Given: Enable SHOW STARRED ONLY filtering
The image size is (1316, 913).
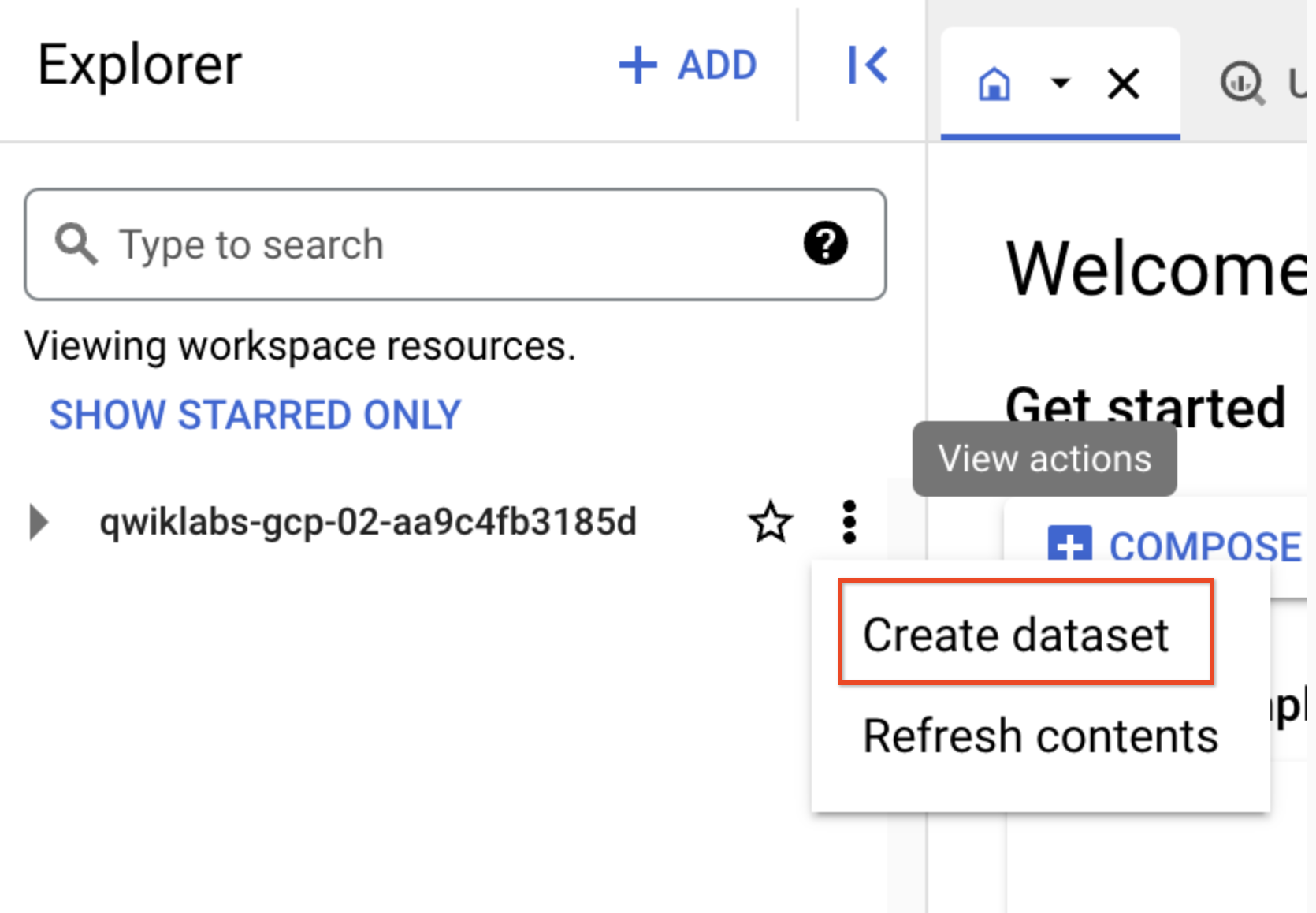Looking at the screenshot, I should pyautogui.click(x=255, y=414).
